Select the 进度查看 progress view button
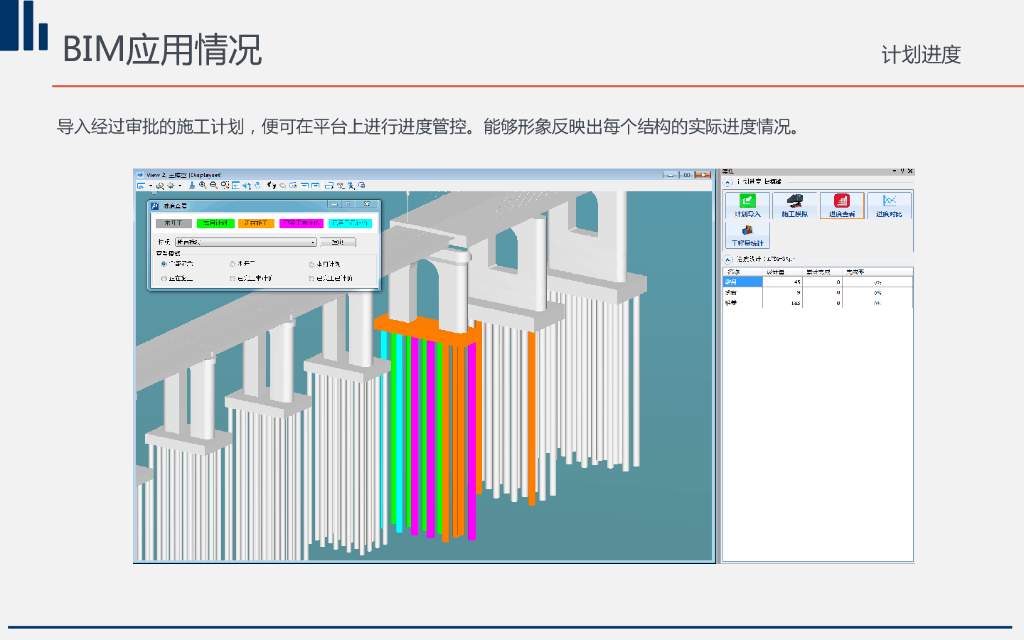1024x640 pixels. click(842, 205)
